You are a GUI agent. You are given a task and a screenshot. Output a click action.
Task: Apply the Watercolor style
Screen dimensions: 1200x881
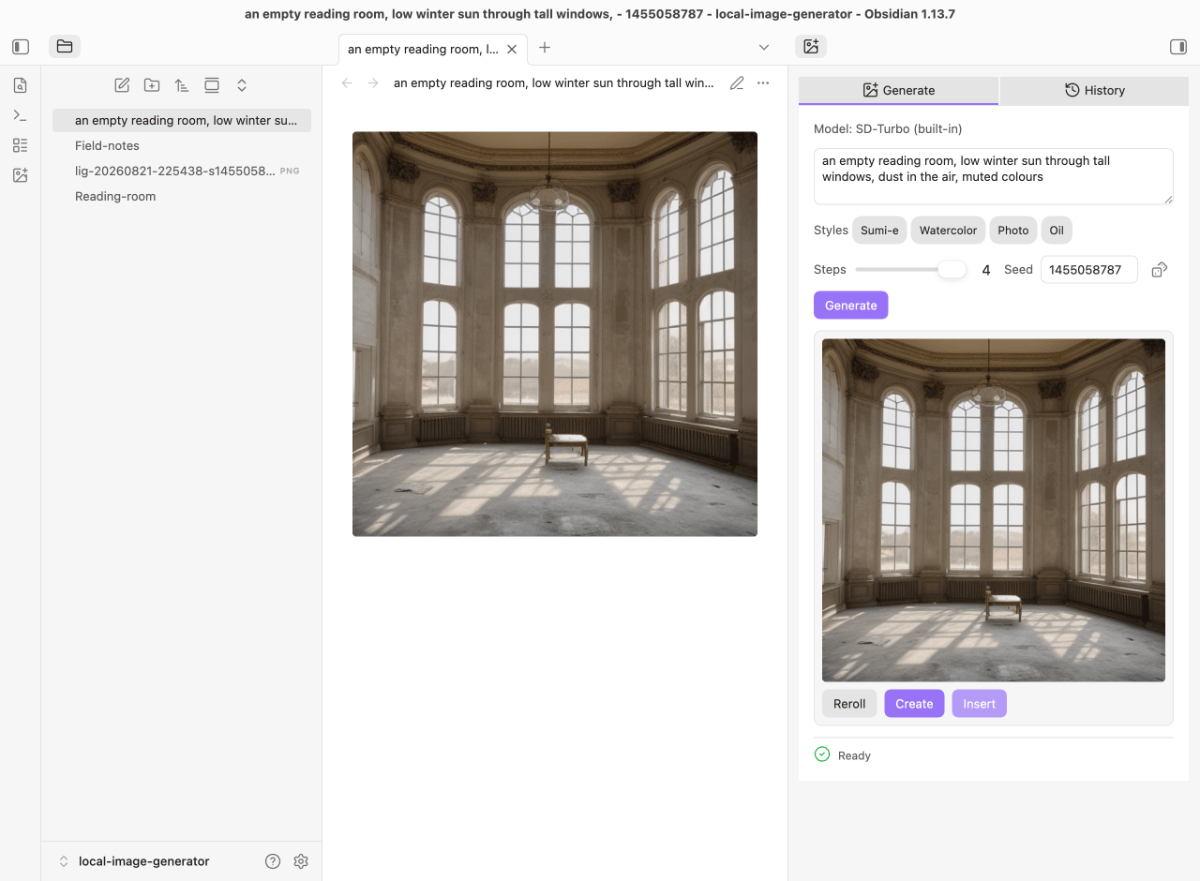click(x=948, y=230)
